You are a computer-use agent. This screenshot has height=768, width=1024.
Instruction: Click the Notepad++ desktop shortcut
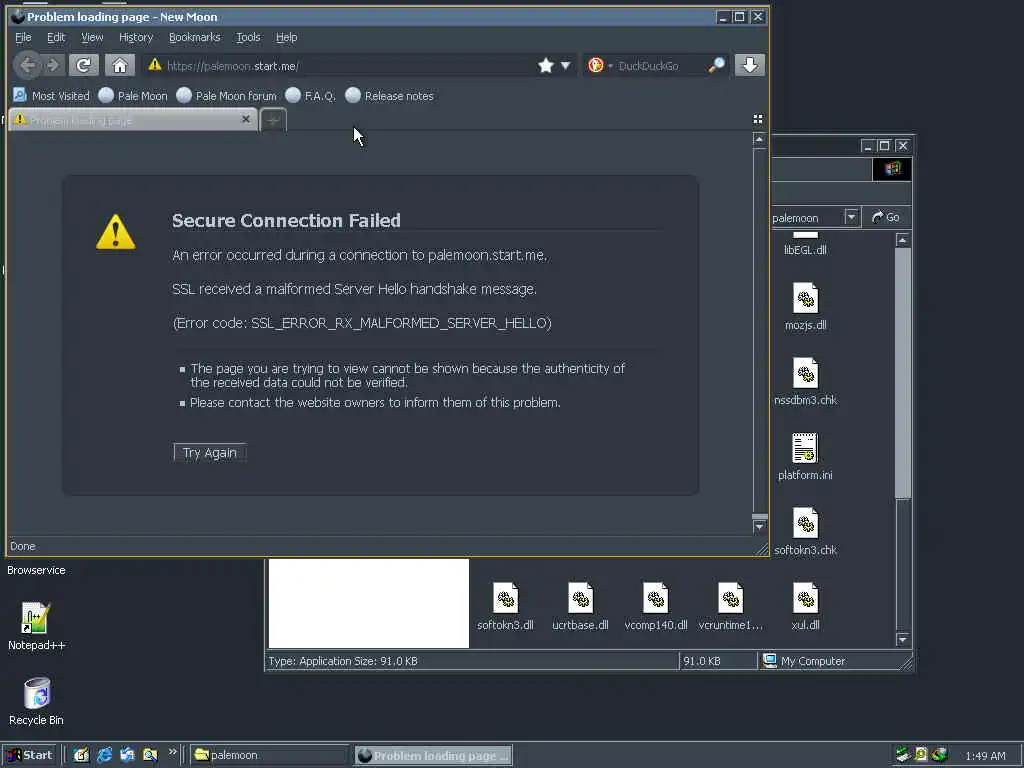click(x=36, y=626)
